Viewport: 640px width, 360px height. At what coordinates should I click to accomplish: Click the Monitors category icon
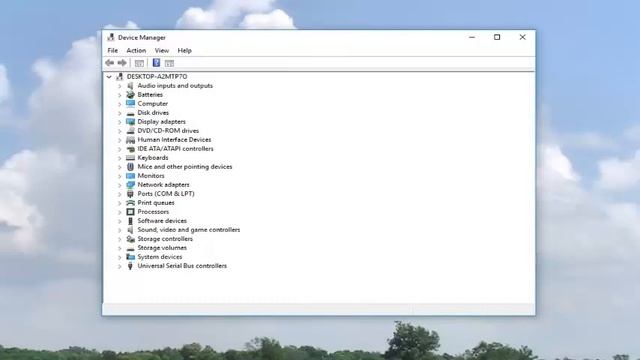(x=130, y=176)
